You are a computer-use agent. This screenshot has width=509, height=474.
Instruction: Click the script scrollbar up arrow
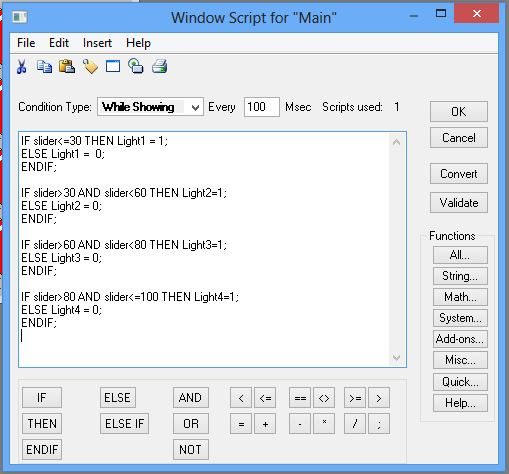[396, 143]
